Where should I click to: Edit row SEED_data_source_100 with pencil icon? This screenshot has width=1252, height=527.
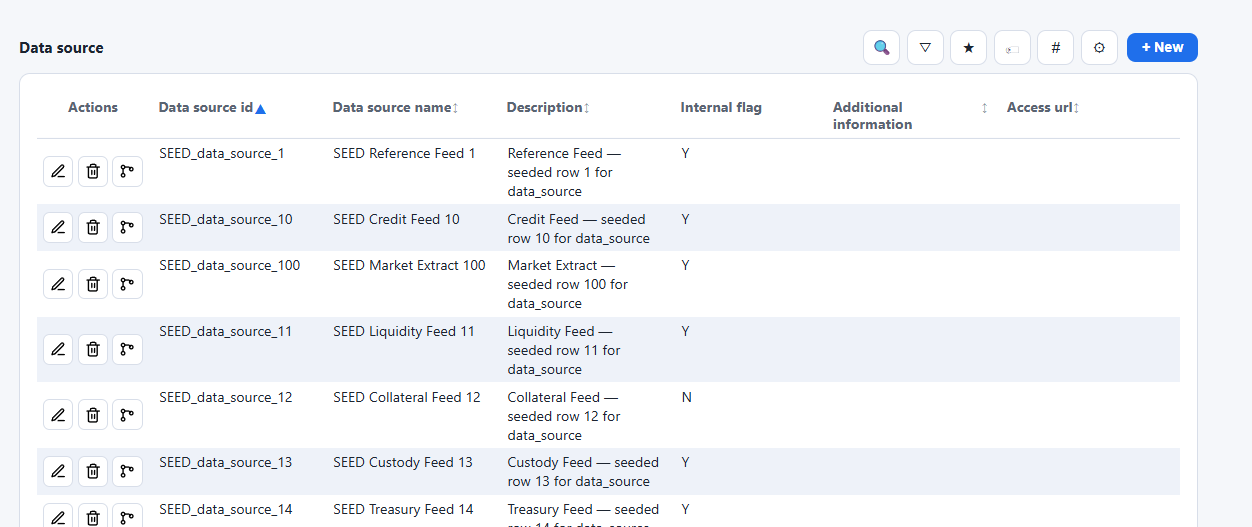pos(58,284)
